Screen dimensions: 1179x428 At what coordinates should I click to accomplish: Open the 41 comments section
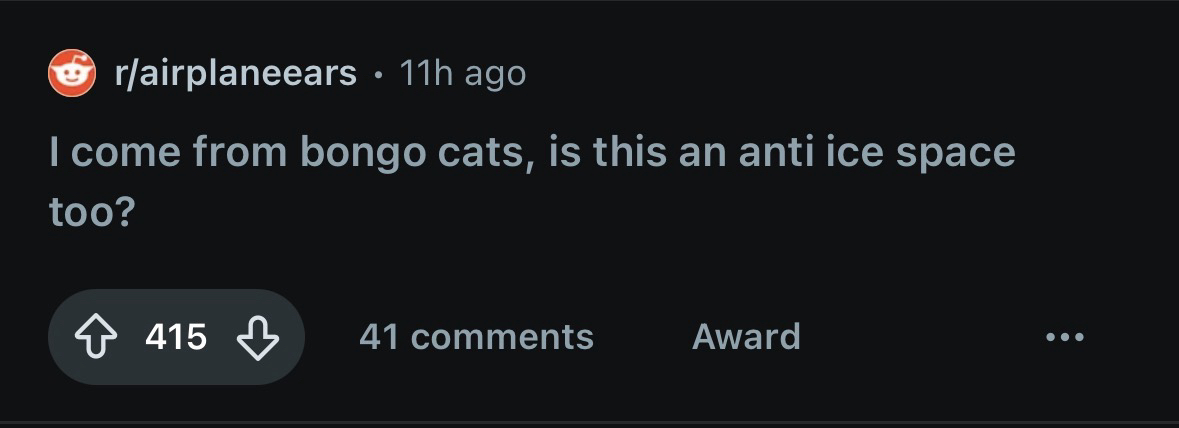(476, 337)
